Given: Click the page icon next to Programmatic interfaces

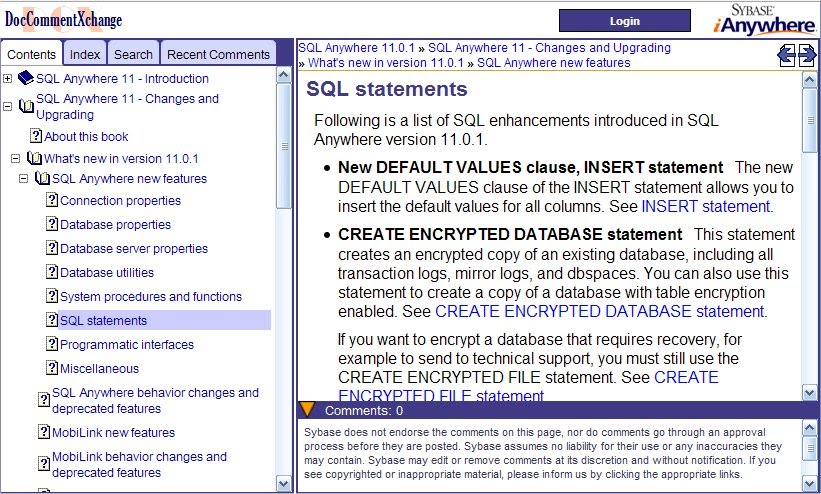Looking at the screenshot, I should tap(52, 344).
